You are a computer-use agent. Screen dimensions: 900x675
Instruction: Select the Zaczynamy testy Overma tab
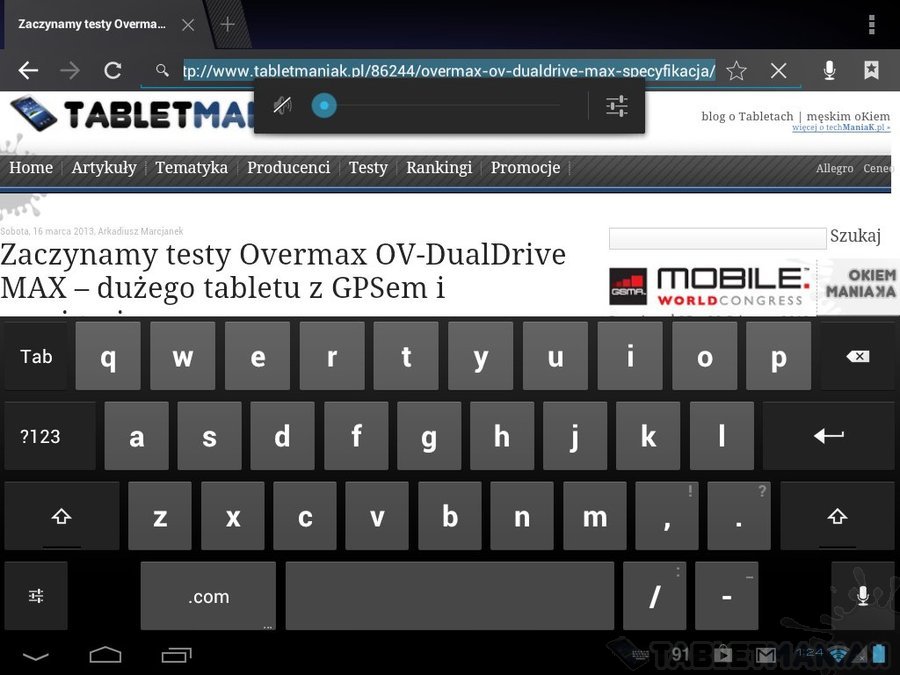coord(92,24)
